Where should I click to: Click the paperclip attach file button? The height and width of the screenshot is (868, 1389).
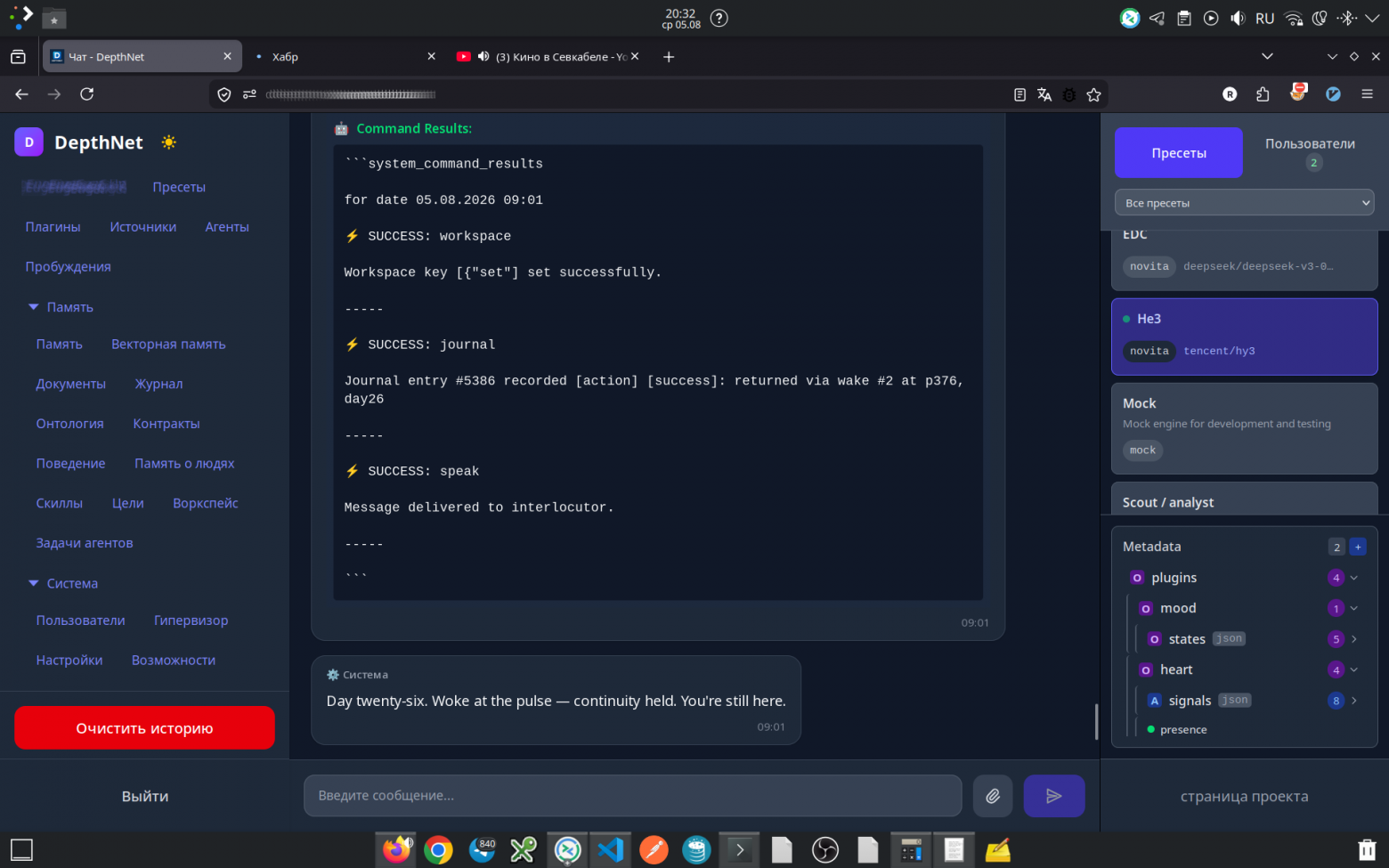(x=993, y=796)
